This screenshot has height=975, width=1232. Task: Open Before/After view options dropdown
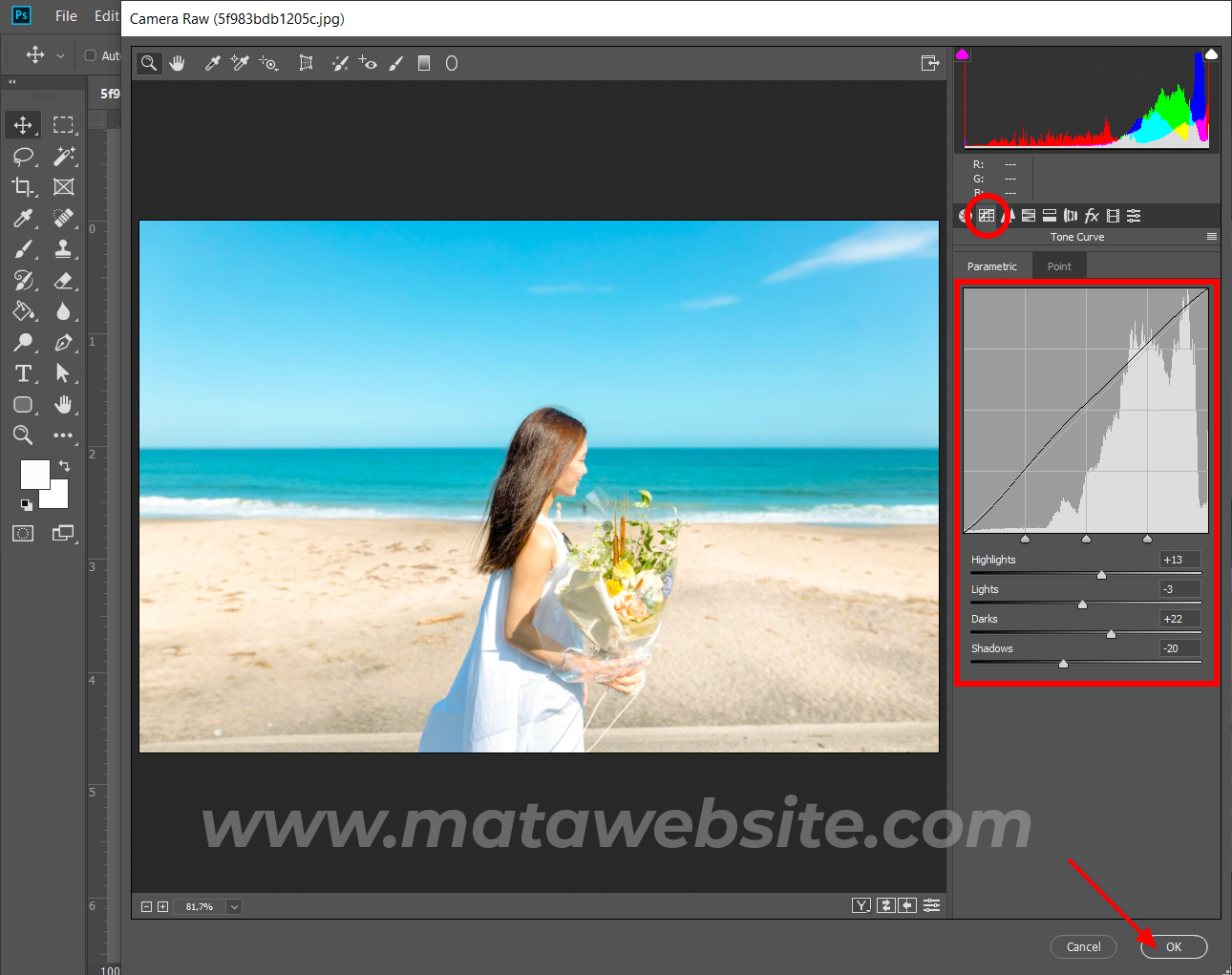861,905
